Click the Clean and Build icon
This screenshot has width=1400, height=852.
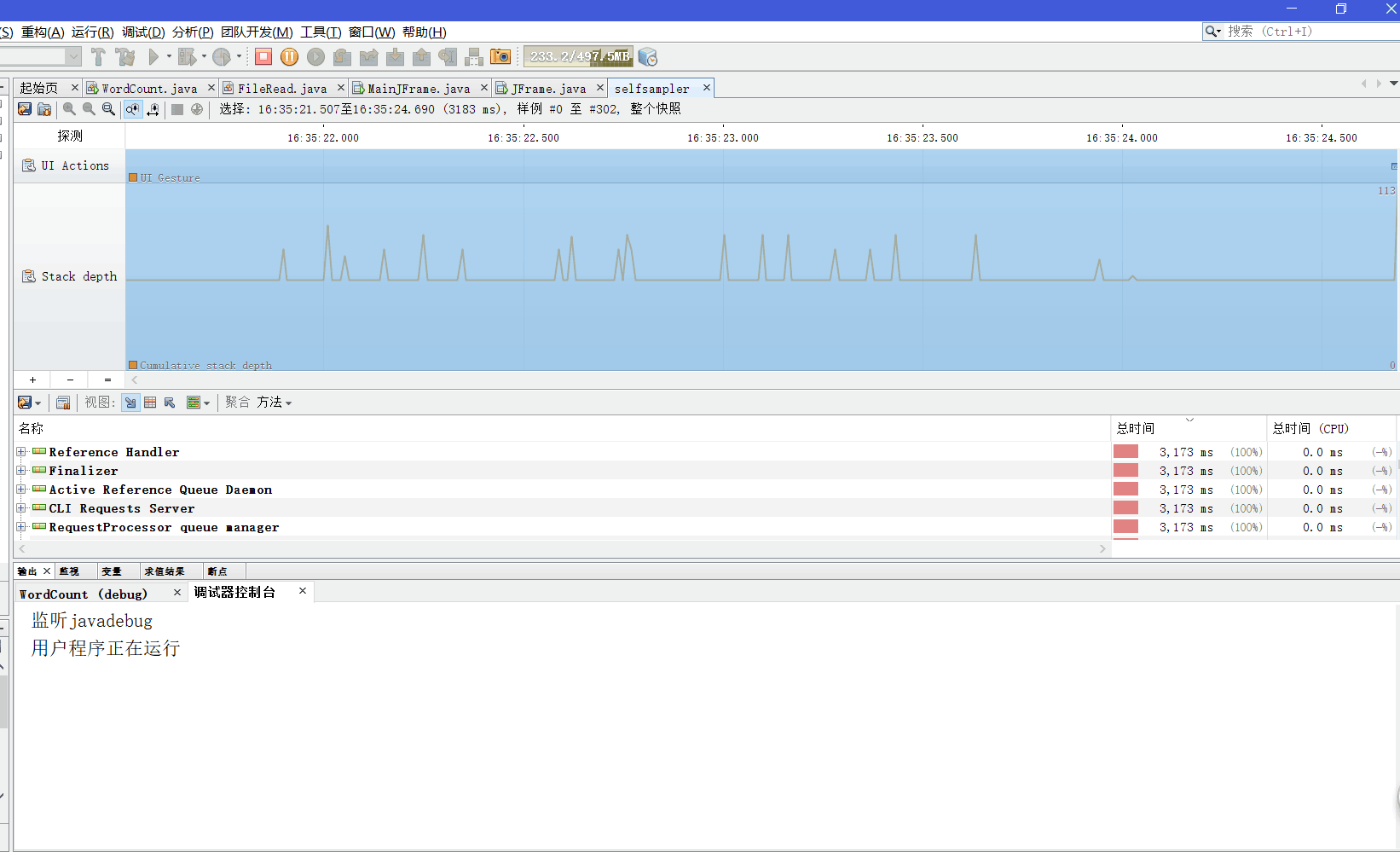[125, 57]
